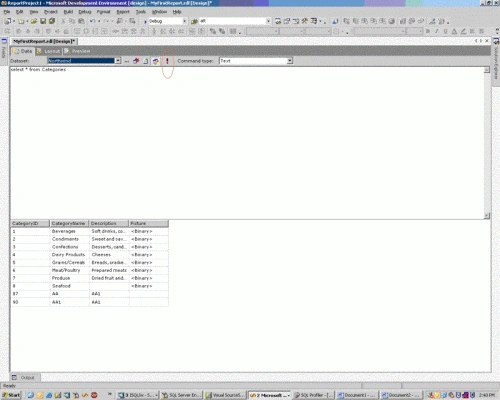Switch to the SQL Server Enterprise taskbar button
The width and height of the screenshot is (500, 400).
pos(182,395)
